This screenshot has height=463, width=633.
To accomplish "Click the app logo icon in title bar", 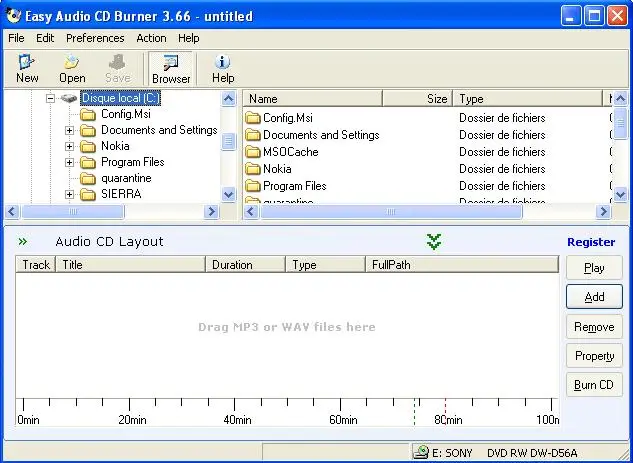I will pos(13,15).
